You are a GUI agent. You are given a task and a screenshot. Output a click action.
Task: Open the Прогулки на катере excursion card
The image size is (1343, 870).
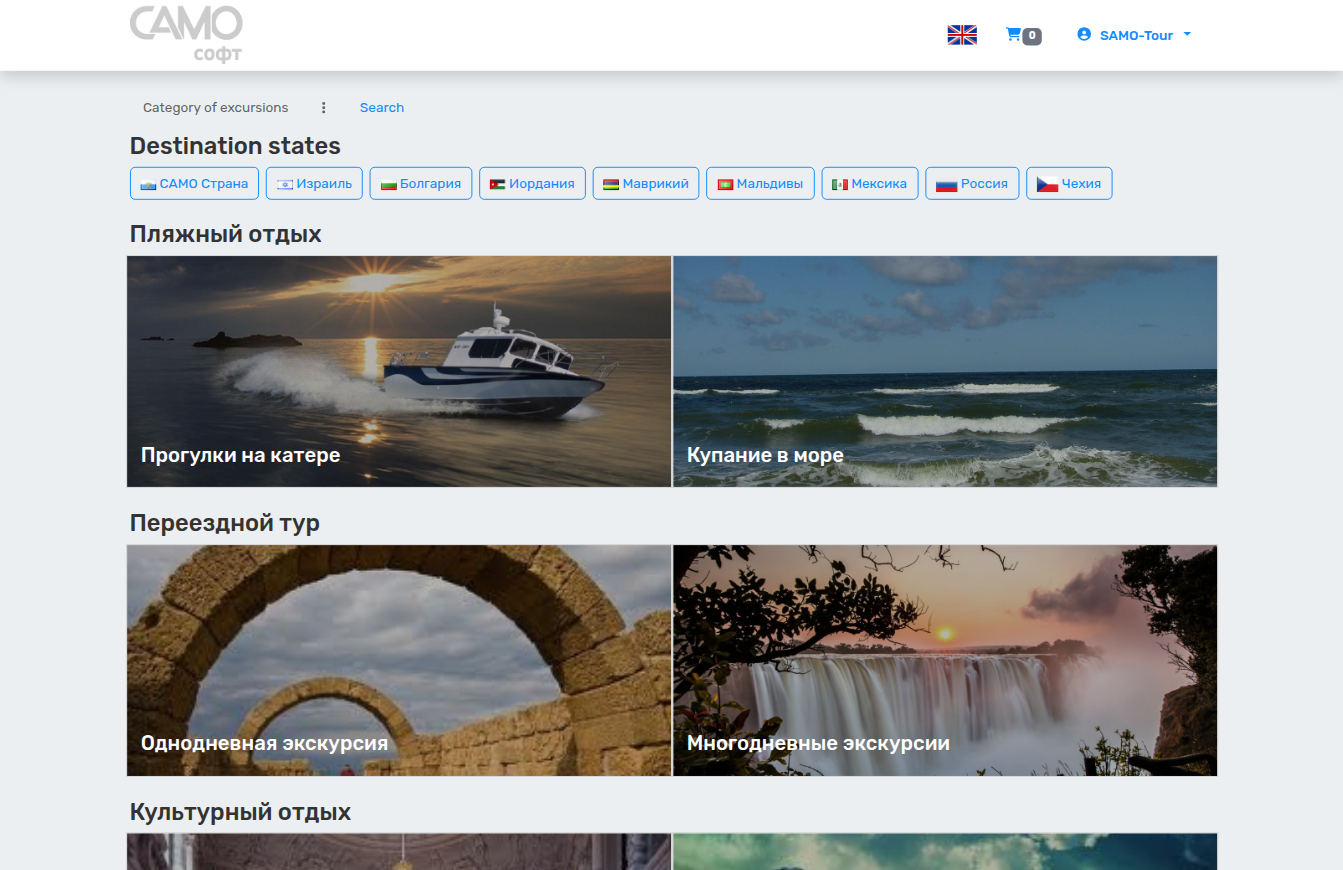click(x=399, y=371)
